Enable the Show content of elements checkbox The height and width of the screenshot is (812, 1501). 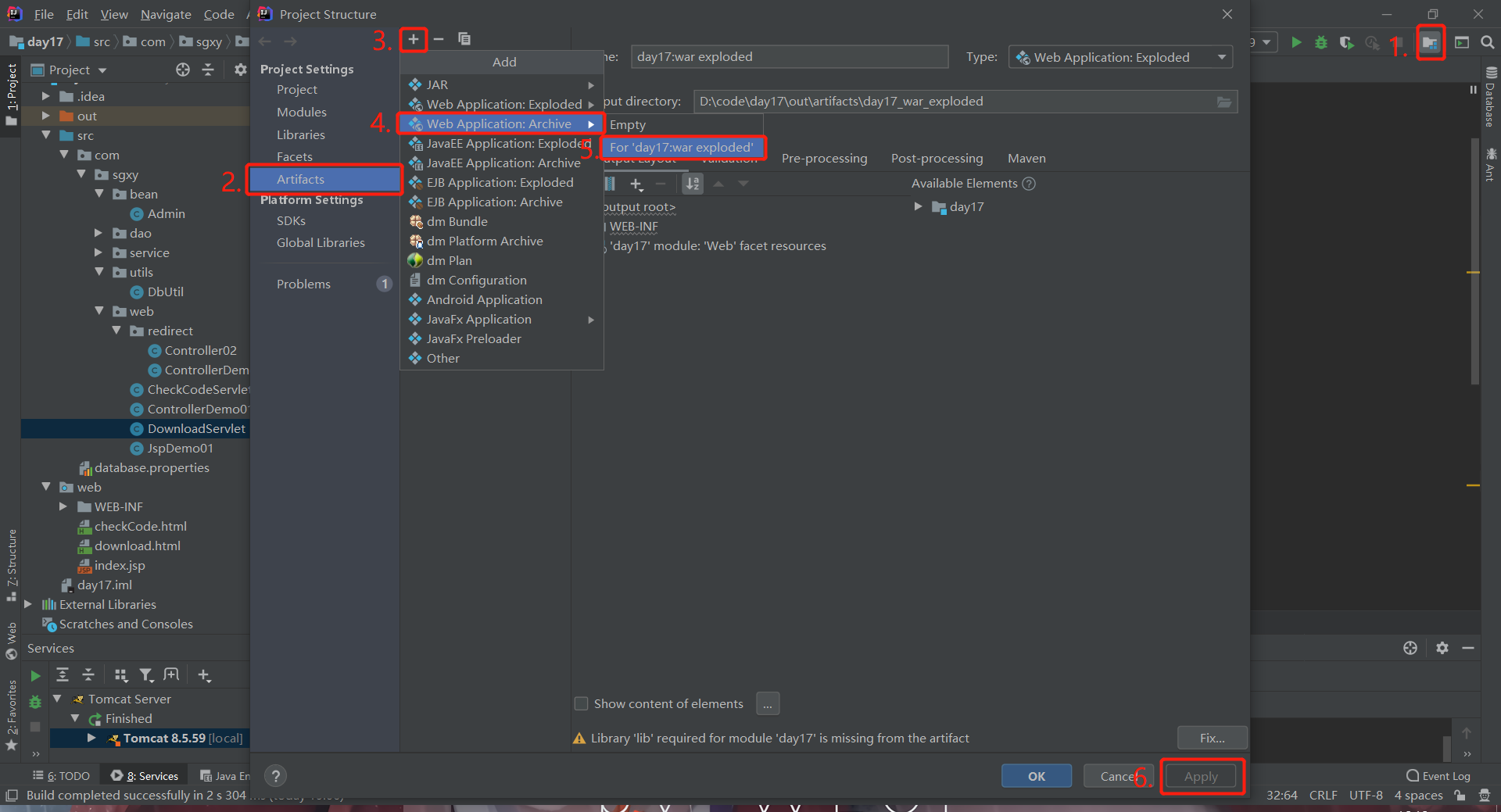click(x=581, y=703)
